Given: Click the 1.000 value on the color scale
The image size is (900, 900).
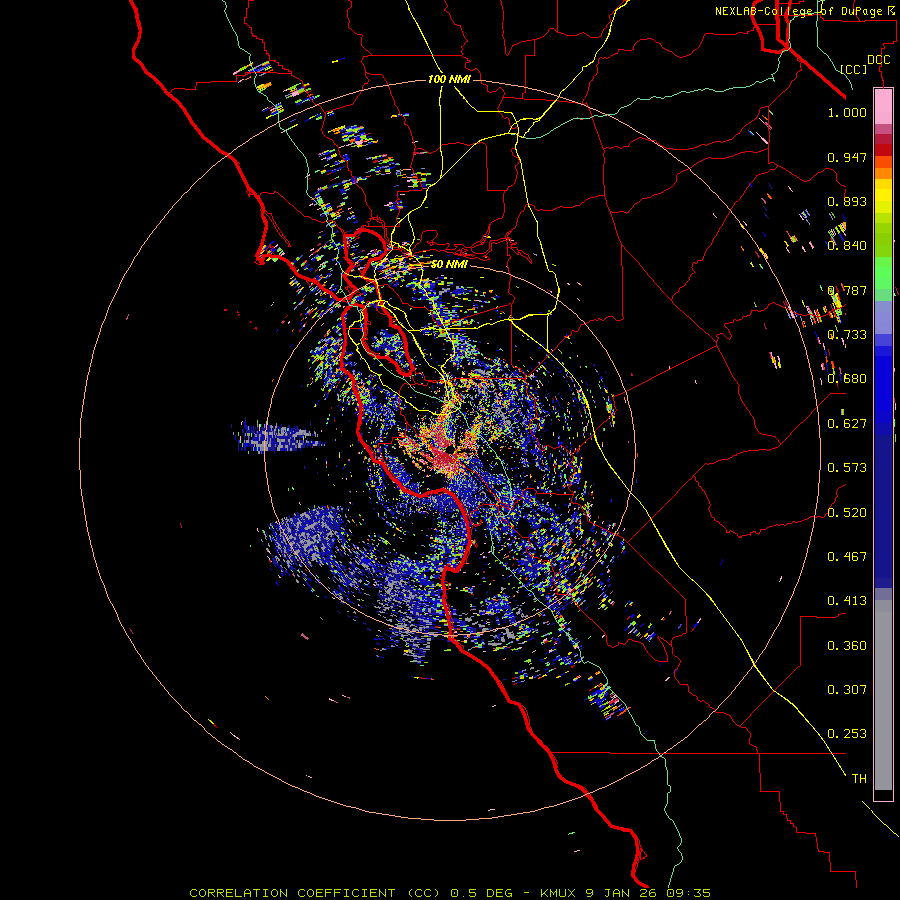Looking at the screenshot, I should coord(847,112).
